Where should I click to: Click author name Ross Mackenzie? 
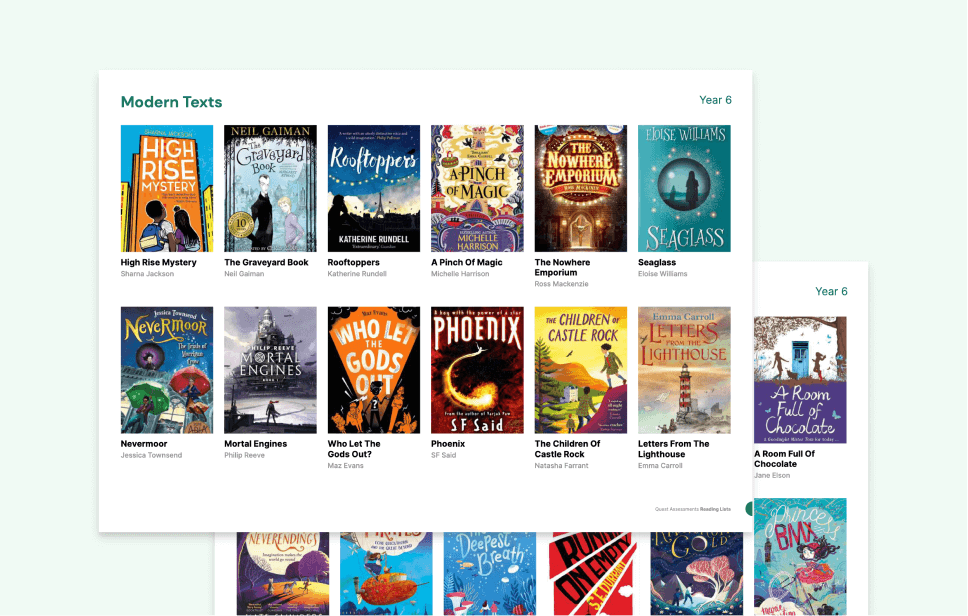(x=561, y=284)
